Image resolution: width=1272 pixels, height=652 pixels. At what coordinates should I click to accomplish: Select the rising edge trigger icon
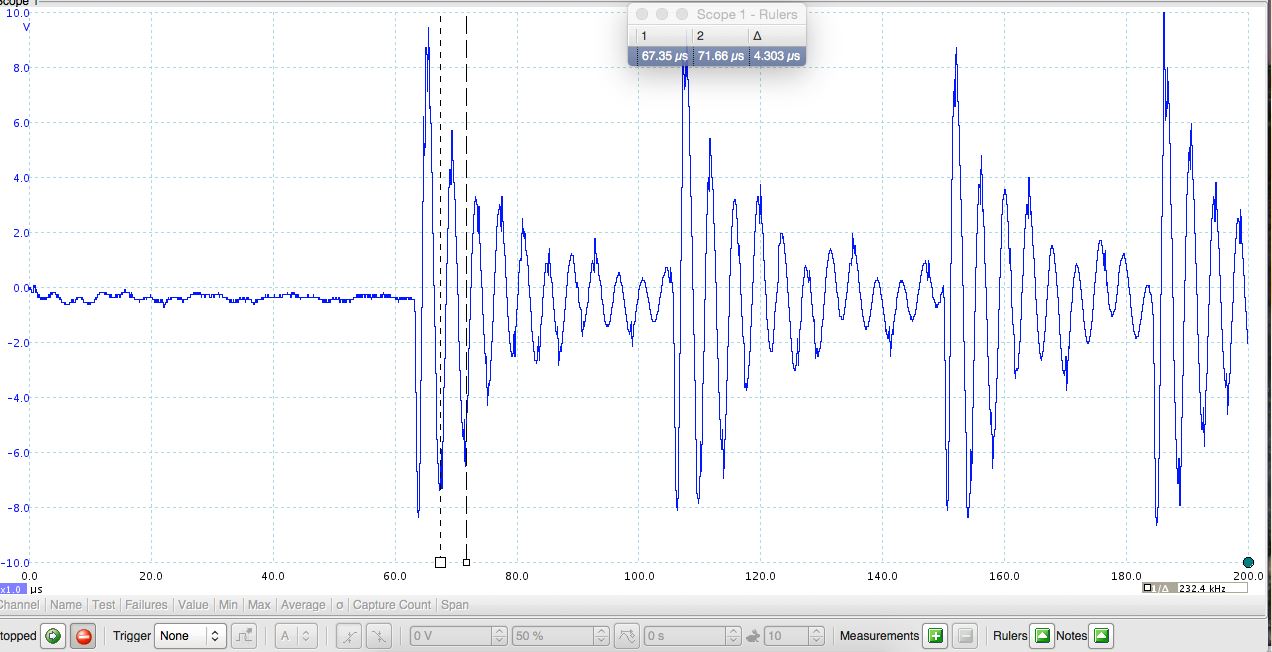349,636
